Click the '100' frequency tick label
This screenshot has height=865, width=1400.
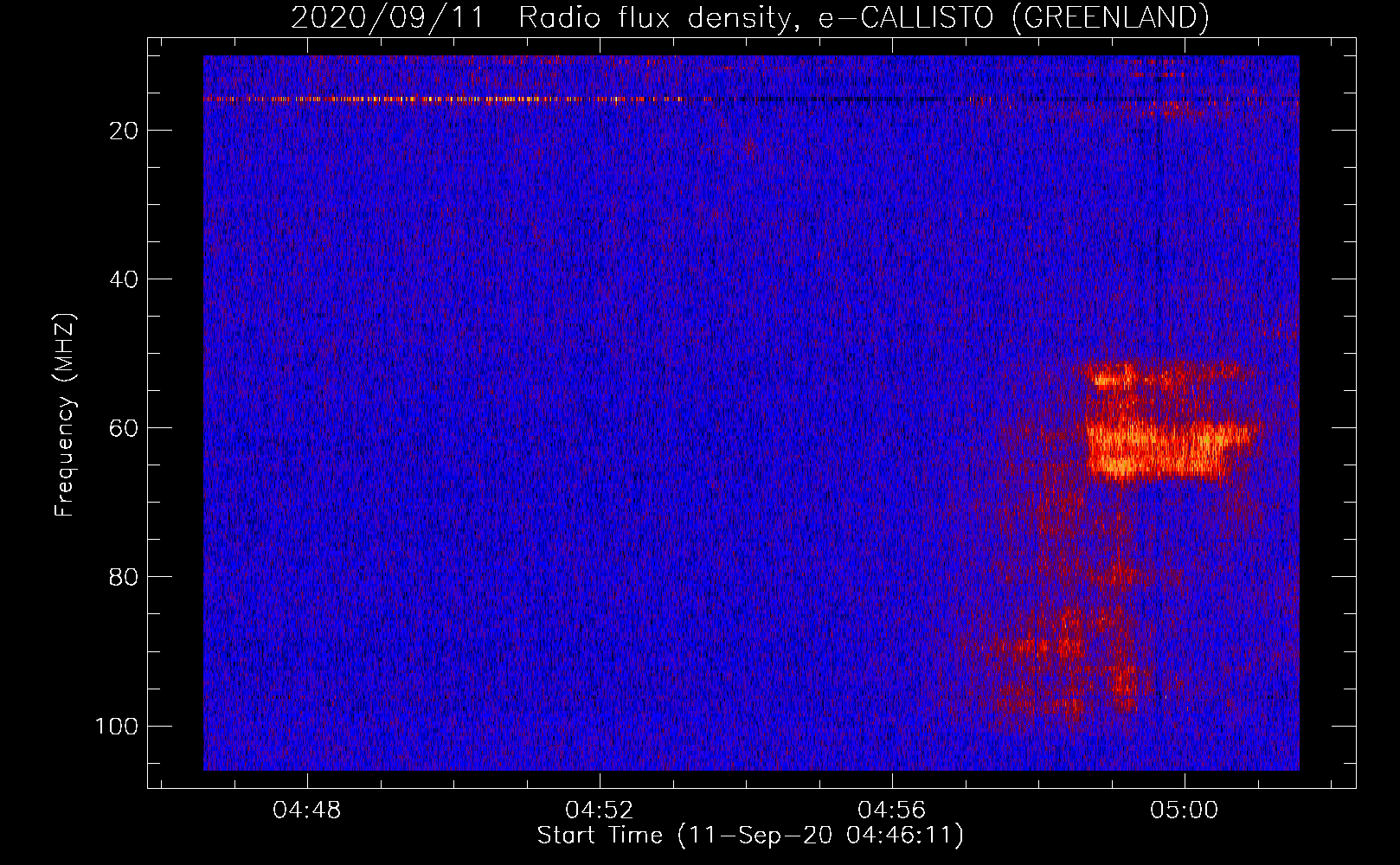117,726
